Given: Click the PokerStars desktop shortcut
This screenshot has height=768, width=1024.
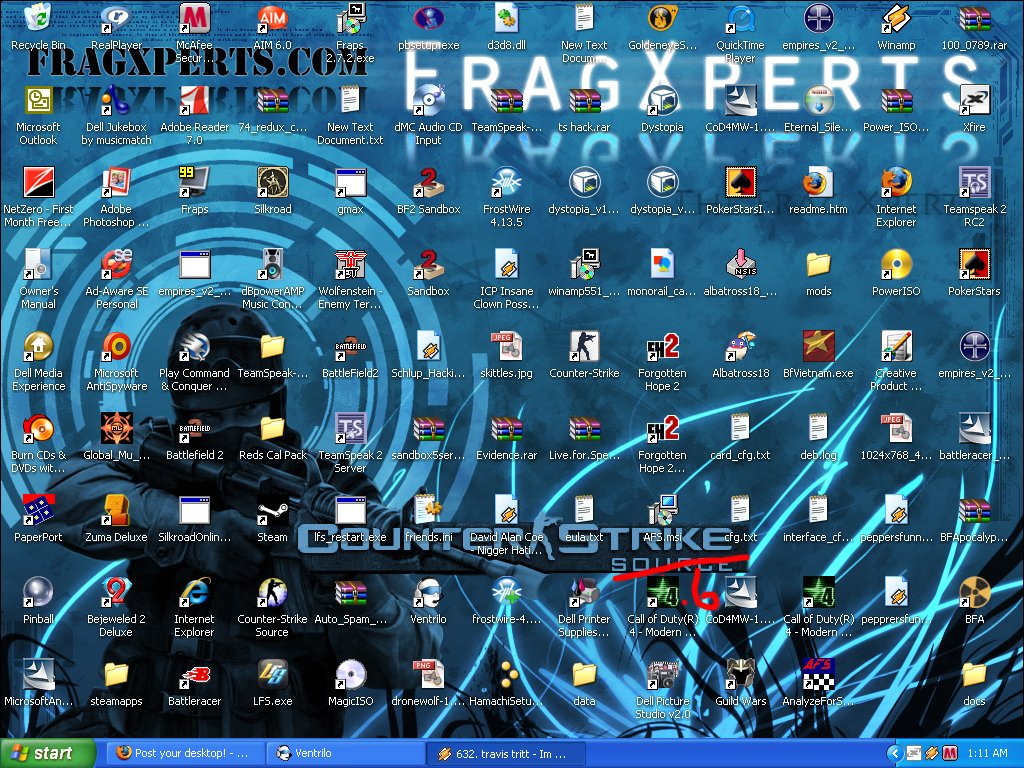Looking at the screenshot, I should coord(974,264).
